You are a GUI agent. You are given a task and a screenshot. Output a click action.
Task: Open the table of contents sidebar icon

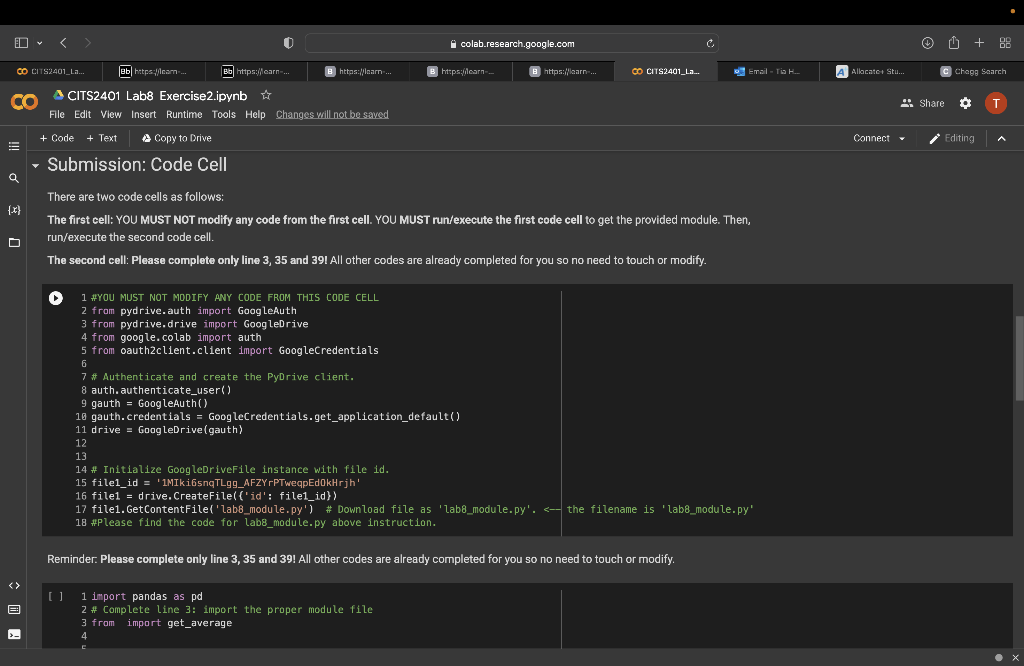14,146
